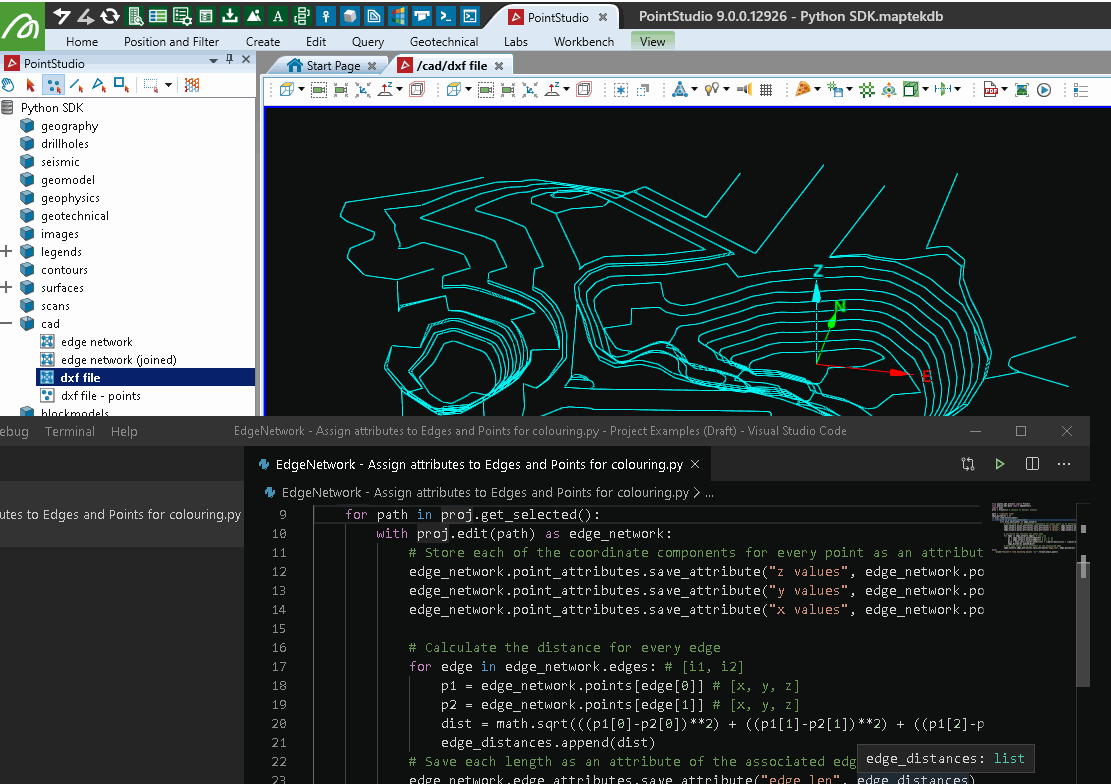Select the pan hand tool in the explorer
Image resolution: width=1111 pixels, height=784 pixels.
coord(9,86)
